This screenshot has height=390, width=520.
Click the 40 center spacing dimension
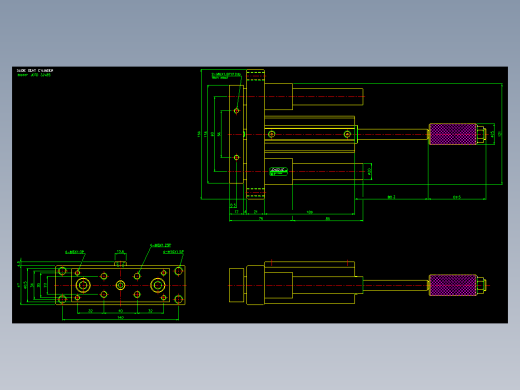tap(121, 311)
